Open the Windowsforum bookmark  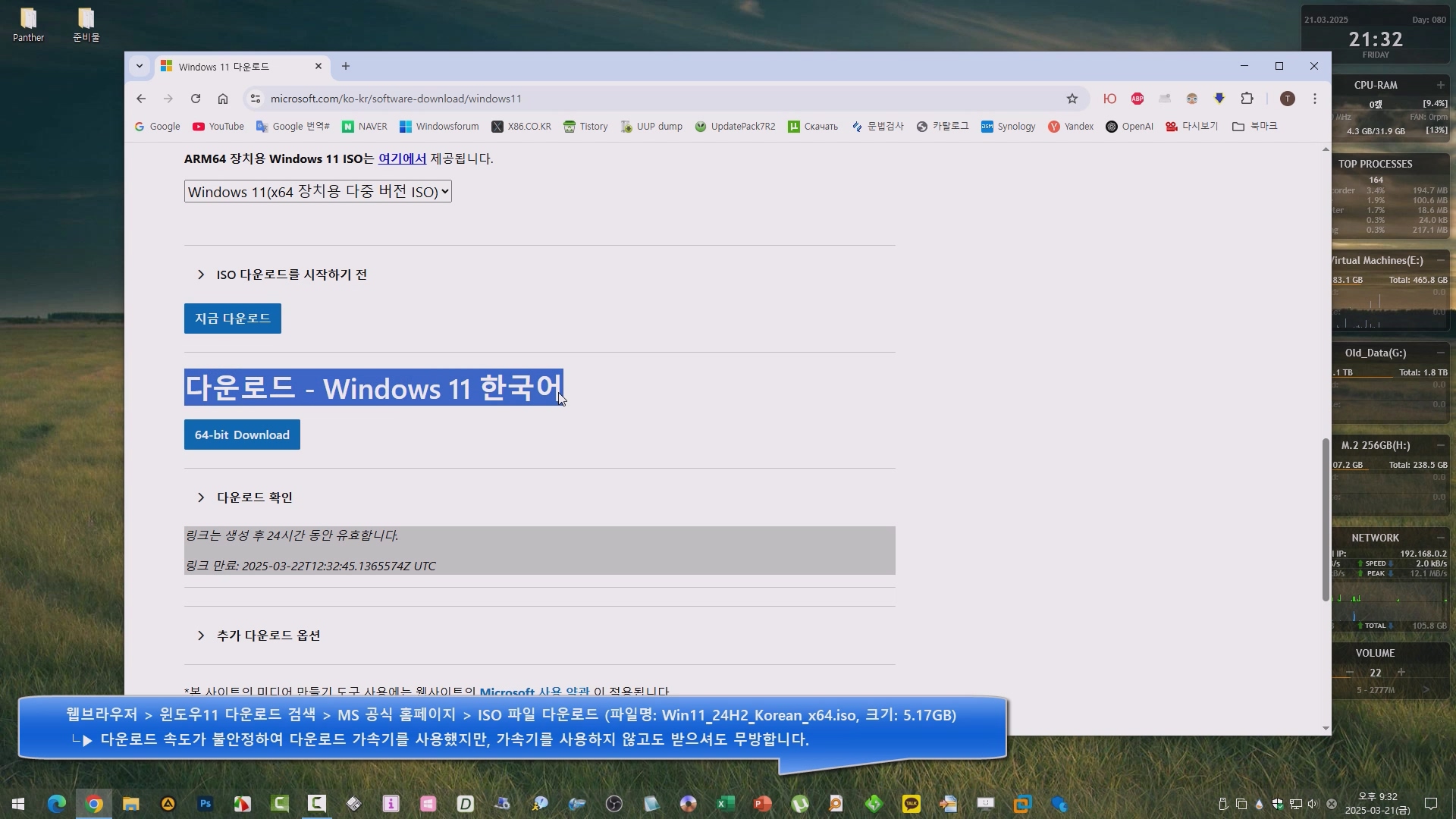pyautogui.click(x=439, y=127)
